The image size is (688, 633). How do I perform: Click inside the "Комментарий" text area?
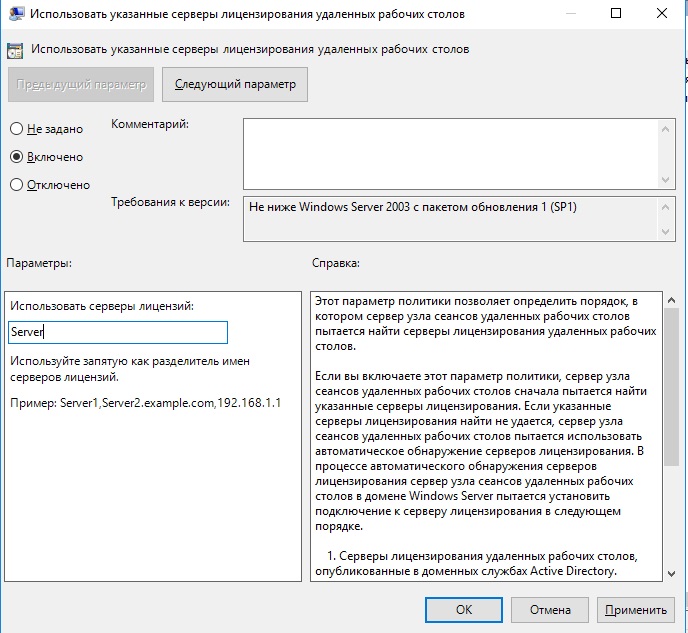coord(450,152)
